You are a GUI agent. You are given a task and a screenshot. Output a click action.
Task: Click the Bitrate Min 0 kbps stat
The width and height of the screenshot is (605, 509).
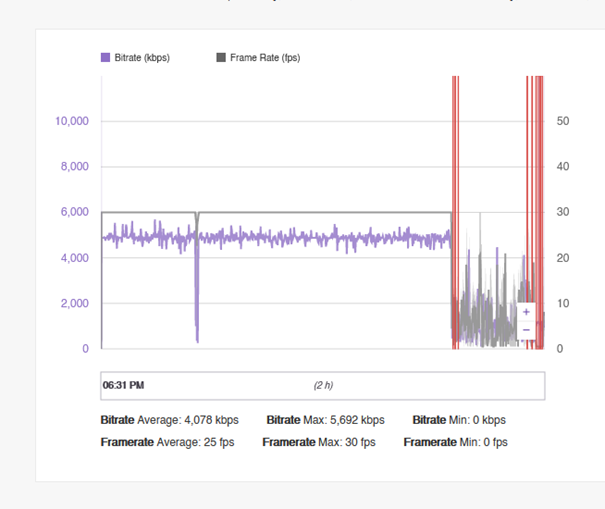click(x=459, y=420)
